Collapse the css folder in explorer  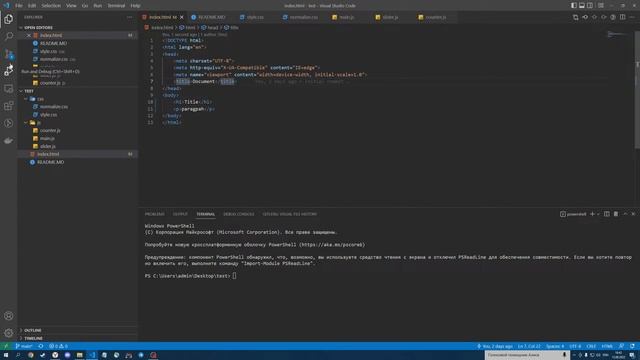pos(78,99)
